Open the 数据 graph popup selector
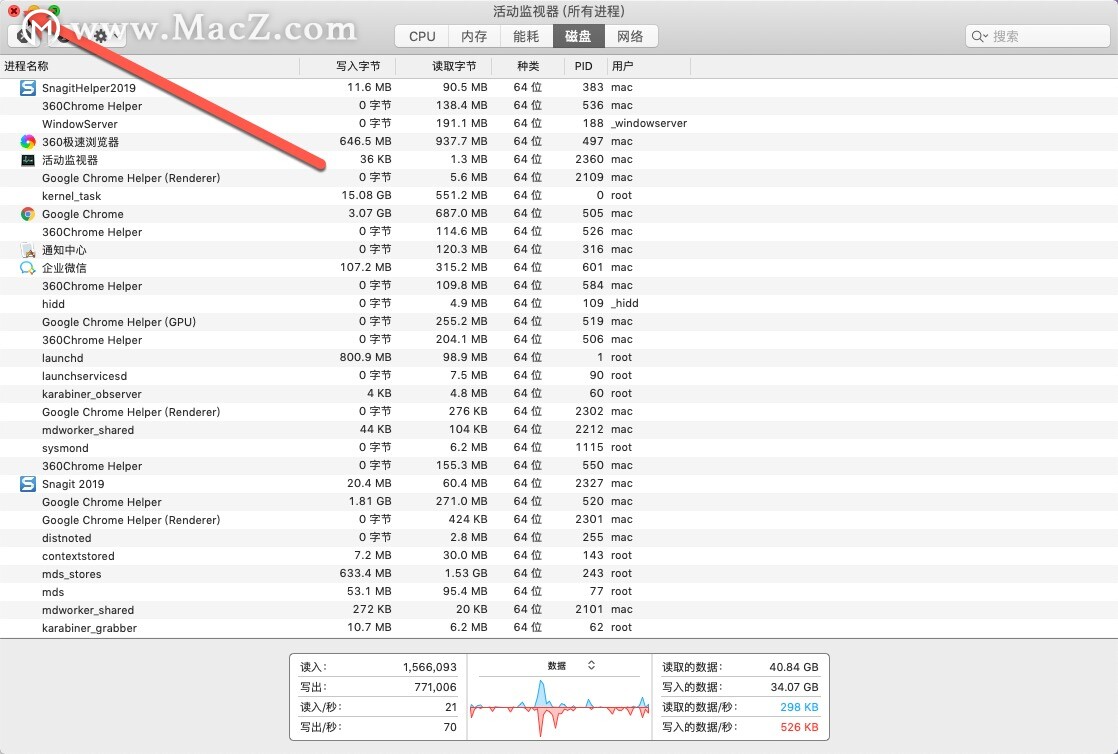Viewport: 1118px width, 754px height. click(570, 666)
